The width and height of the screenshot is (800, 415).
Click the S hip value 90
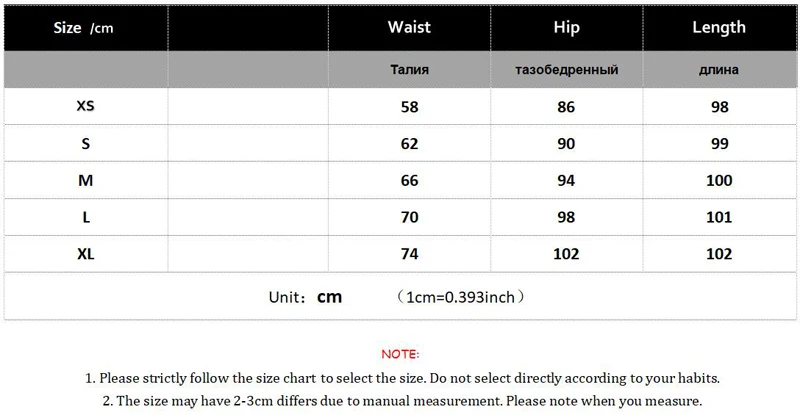tap(566, 144)
